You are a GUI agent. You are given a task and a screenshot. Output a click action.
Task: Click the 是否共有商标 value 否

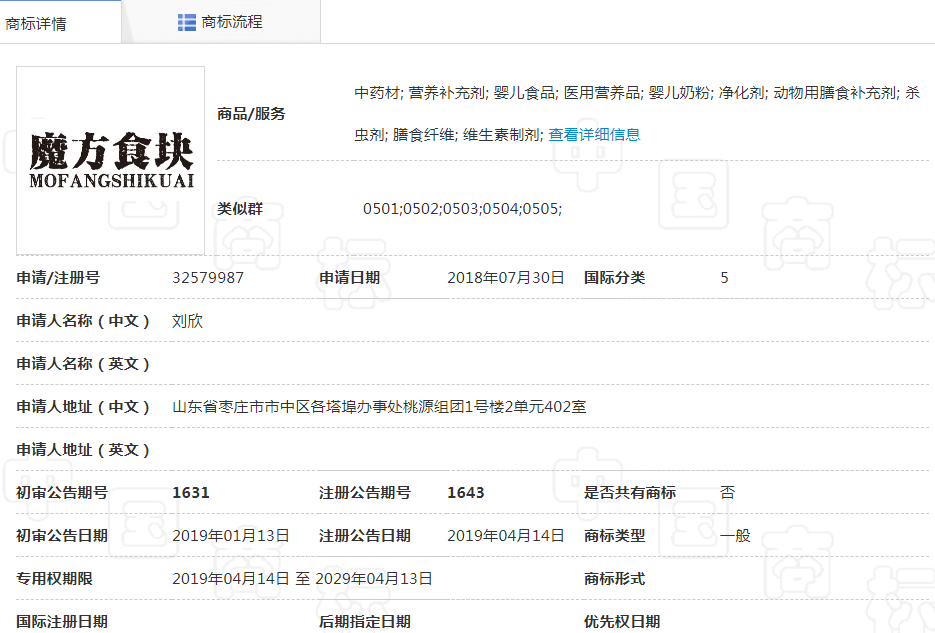727,493
